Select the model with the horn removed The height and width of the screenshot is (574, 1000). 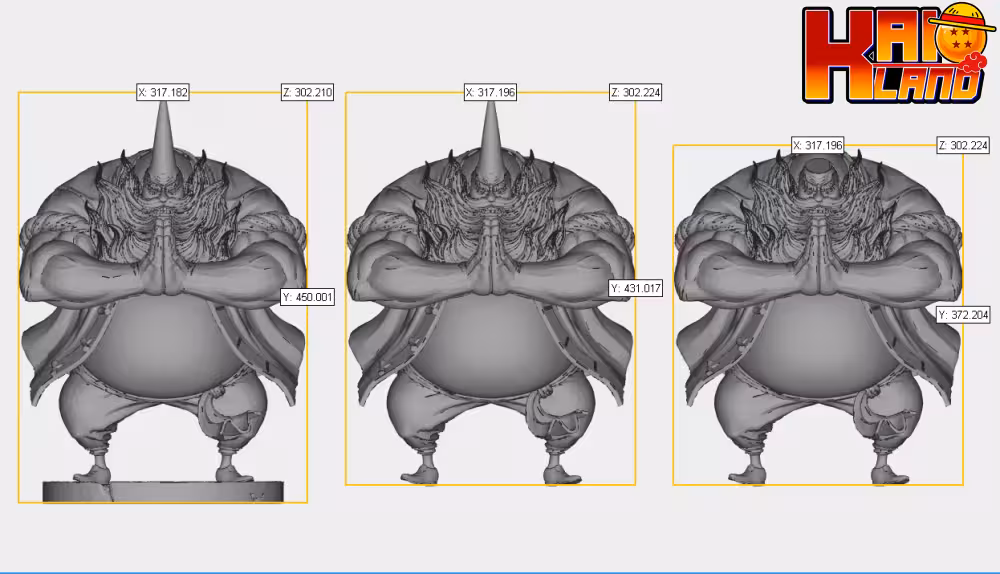[818, 316]
